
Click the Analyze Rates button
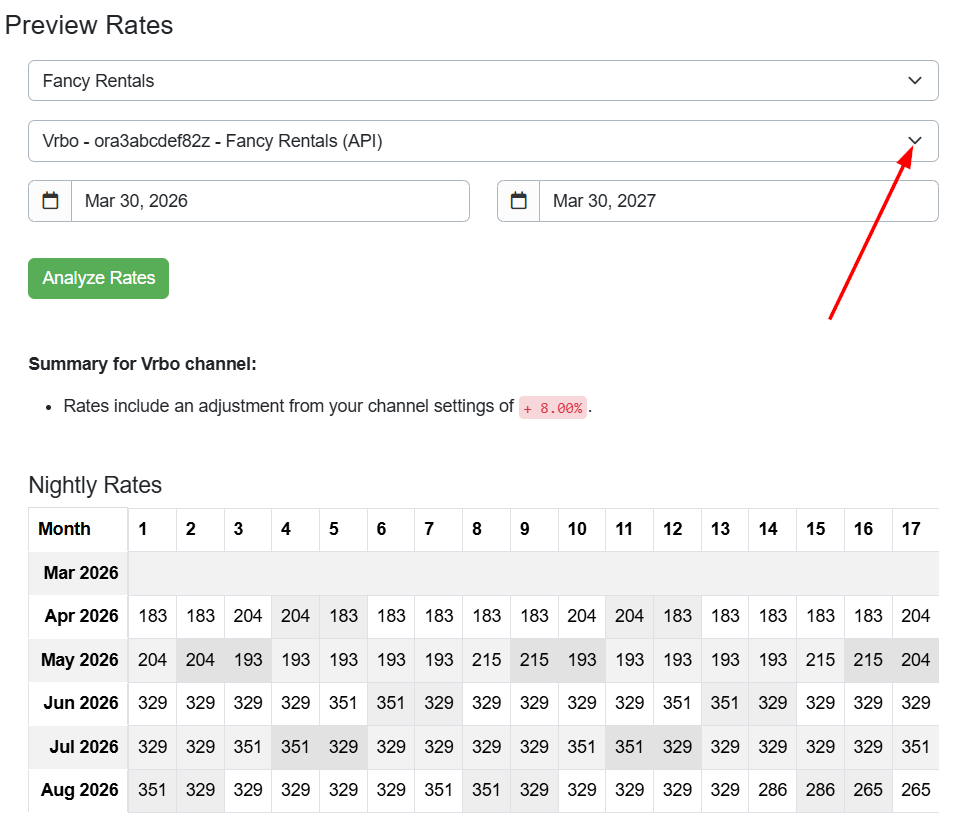tap(98, 278)
